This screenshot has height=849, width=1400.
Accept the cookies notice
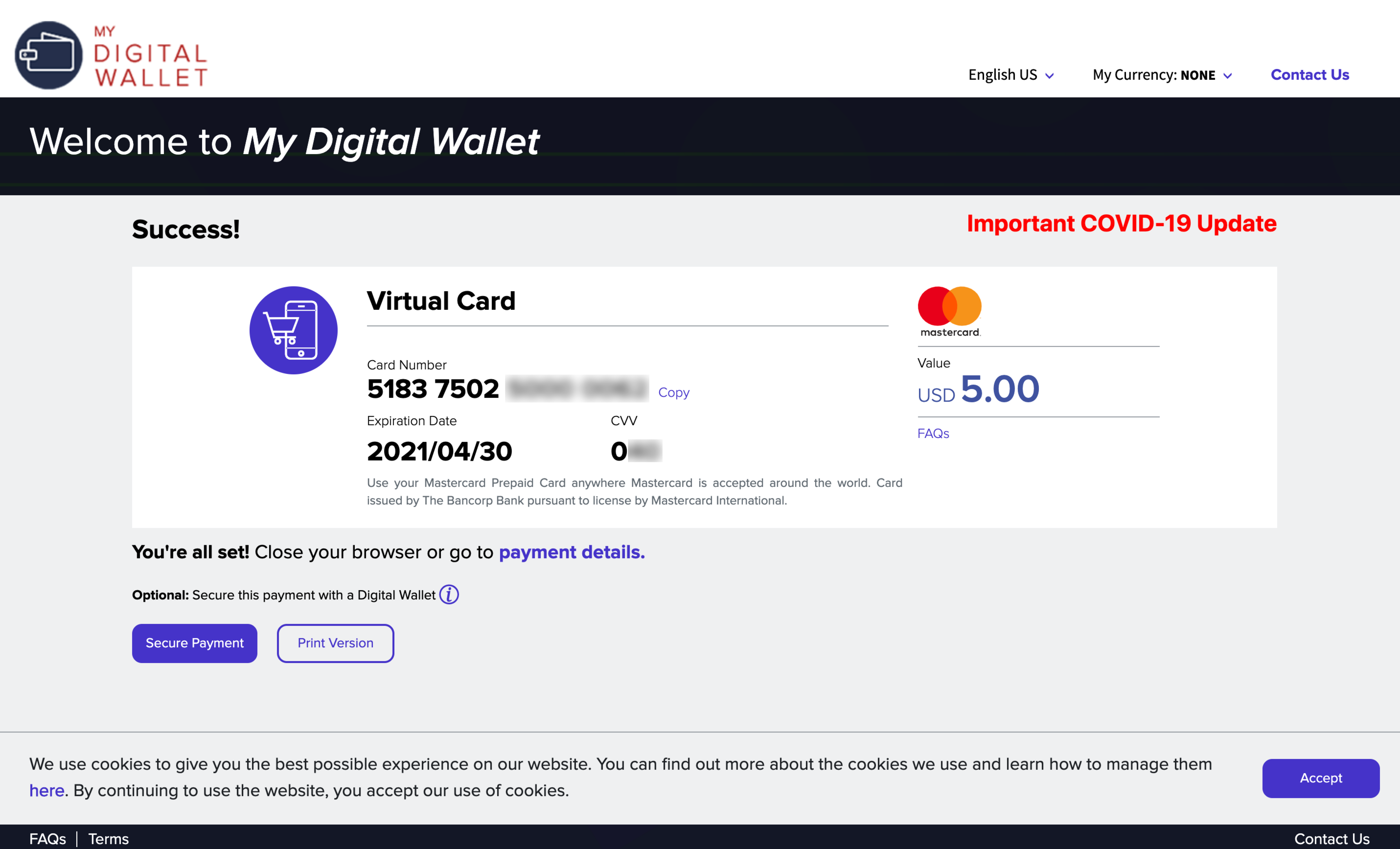point(1320,778)
